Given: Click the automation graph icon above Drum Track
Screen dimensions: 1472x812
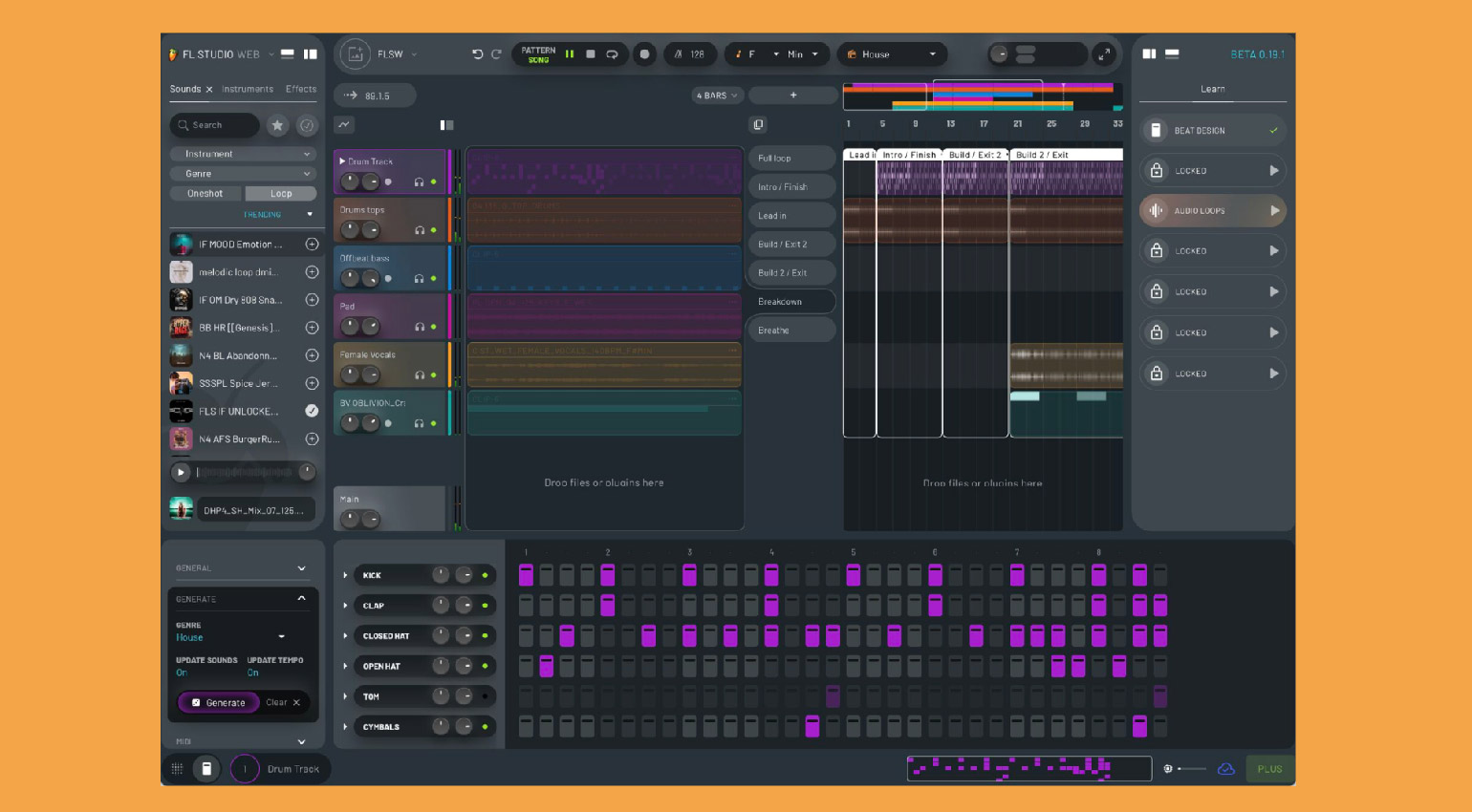Looking at the screenshot, I should click(343, 124).
